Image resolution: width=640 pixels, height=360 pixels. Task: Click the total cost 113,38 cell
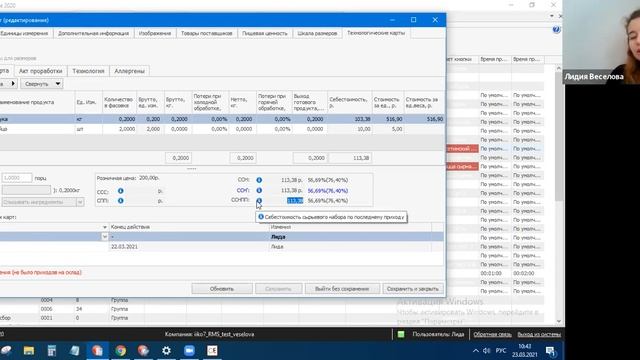pyautogui.click(x=350, y=158)
